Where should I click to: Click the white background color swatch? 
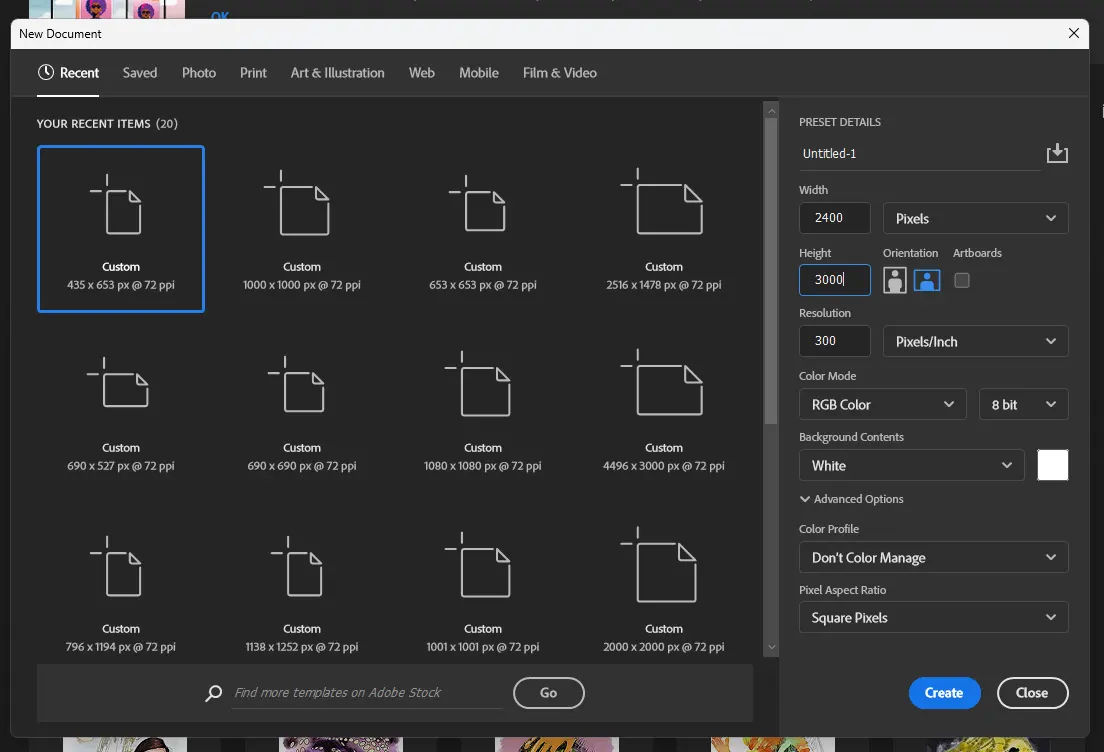pyautogui.click(x=1052, y=465)
